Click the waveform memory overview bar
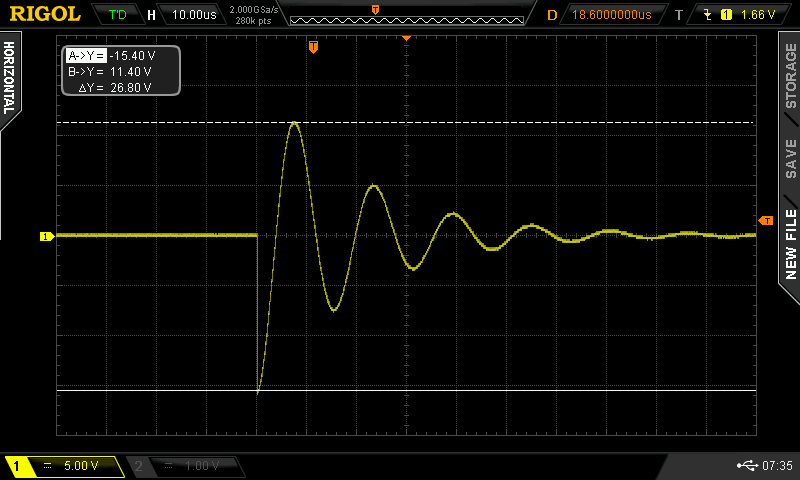This screenshot has height=480, width=800. 407,20
